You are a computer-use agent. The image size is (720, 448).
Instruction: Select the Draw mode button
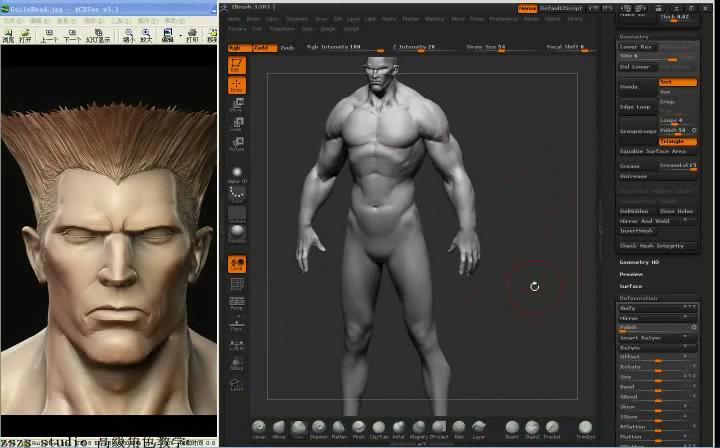coord(237,85)
